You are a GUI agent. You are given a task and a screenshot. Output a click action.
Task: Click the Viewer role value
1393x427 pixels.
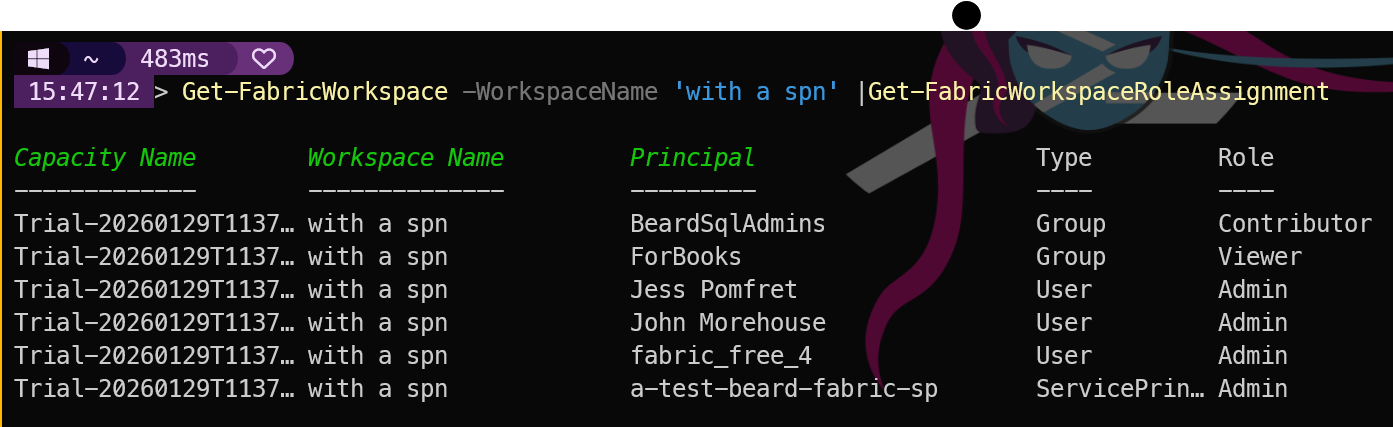point(1260,257)
